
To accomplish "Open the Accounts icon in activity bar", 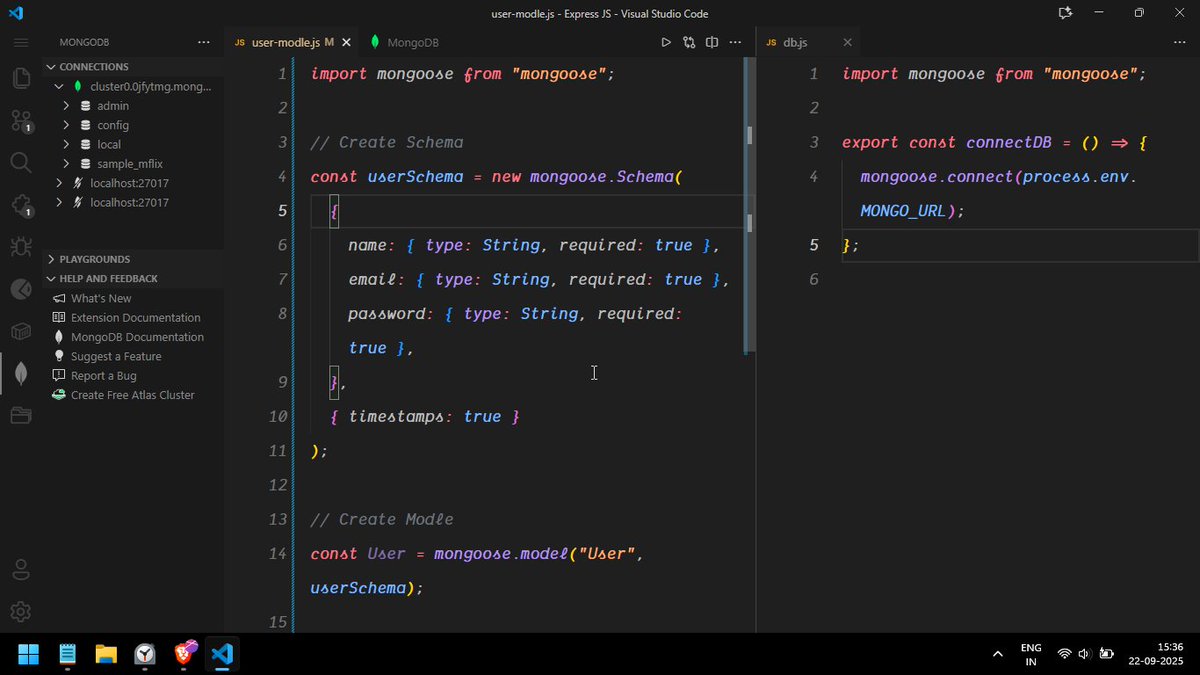I will point(21,570).
